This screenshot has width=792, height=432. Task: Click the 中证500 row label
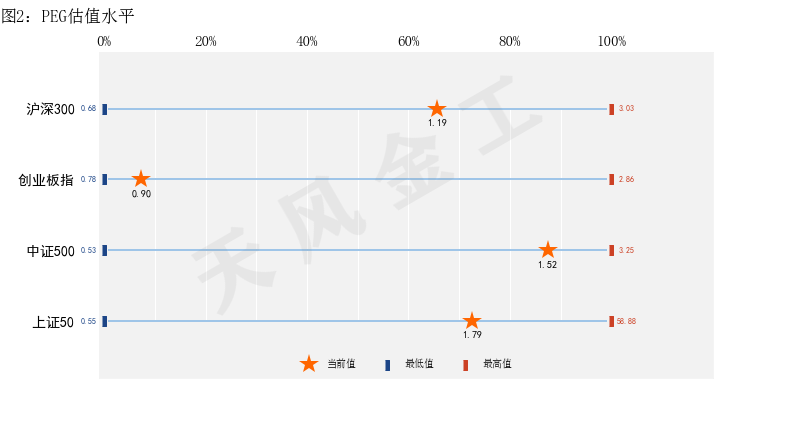pyautogui.click(x=51, y=251)
